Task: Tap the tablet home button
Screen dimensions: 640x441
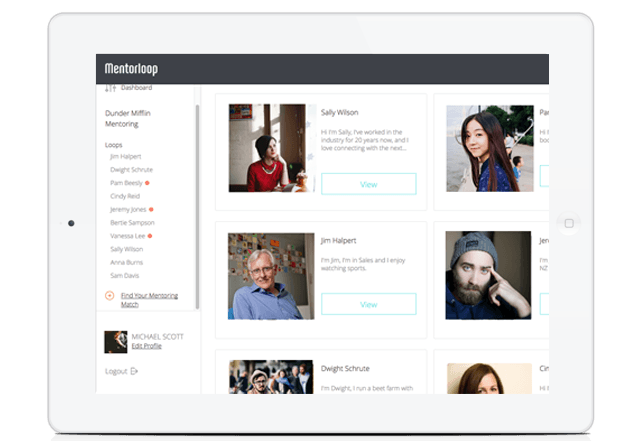Action: (569, 223)
